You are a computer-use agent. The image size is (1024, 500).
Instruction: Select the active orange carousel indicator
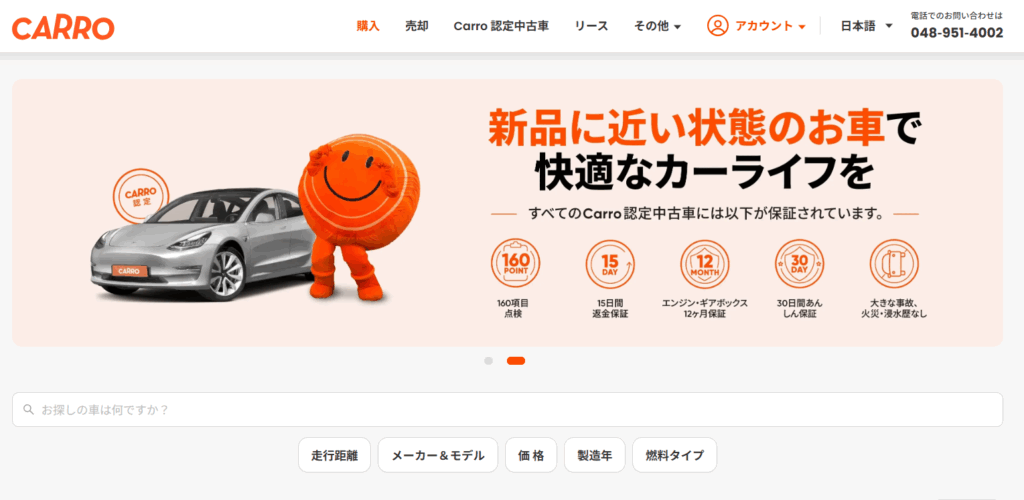516,360
